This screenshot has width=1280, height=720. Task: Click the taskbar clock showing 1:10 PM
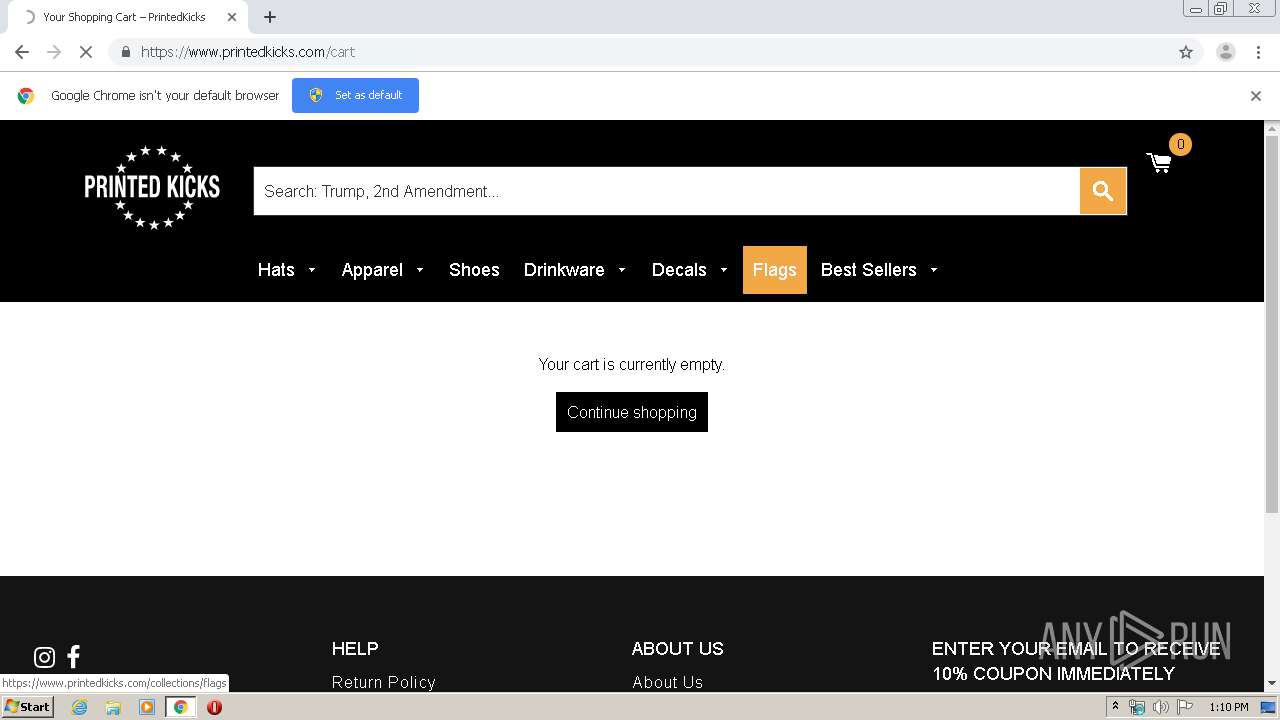tap(1228, 707)
